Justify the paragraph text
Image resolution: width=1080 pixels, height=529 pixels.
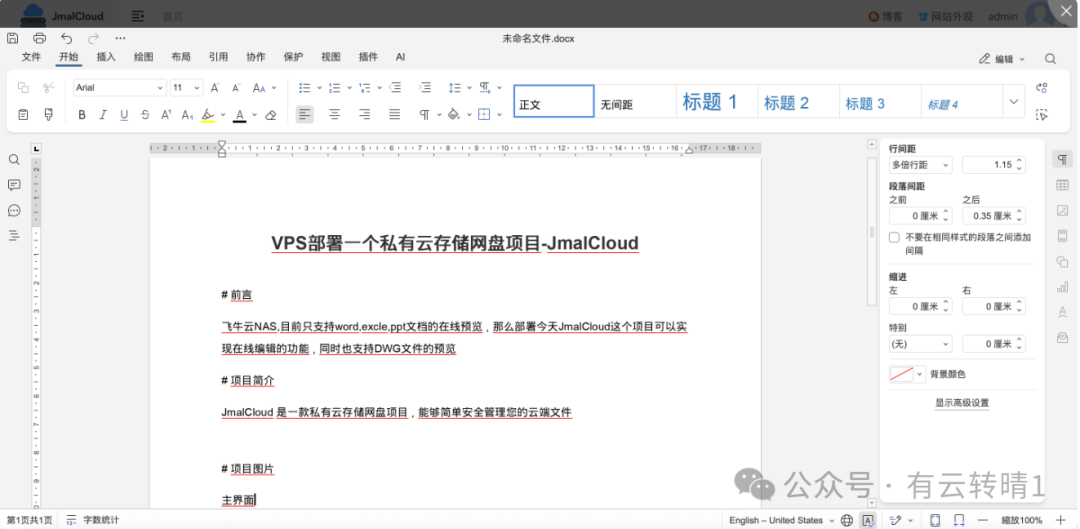click(x=395, y=114)
